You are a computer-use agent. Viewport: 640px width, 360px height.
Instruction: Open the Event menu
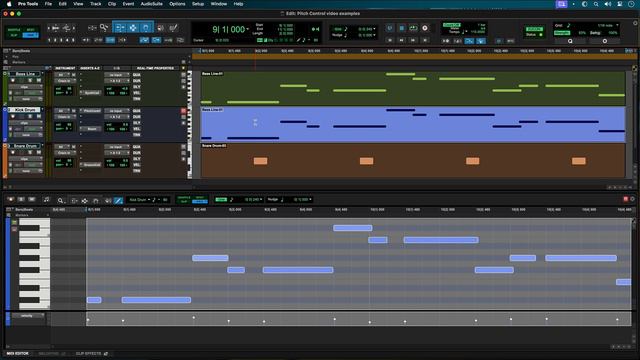tap(128, 4)
